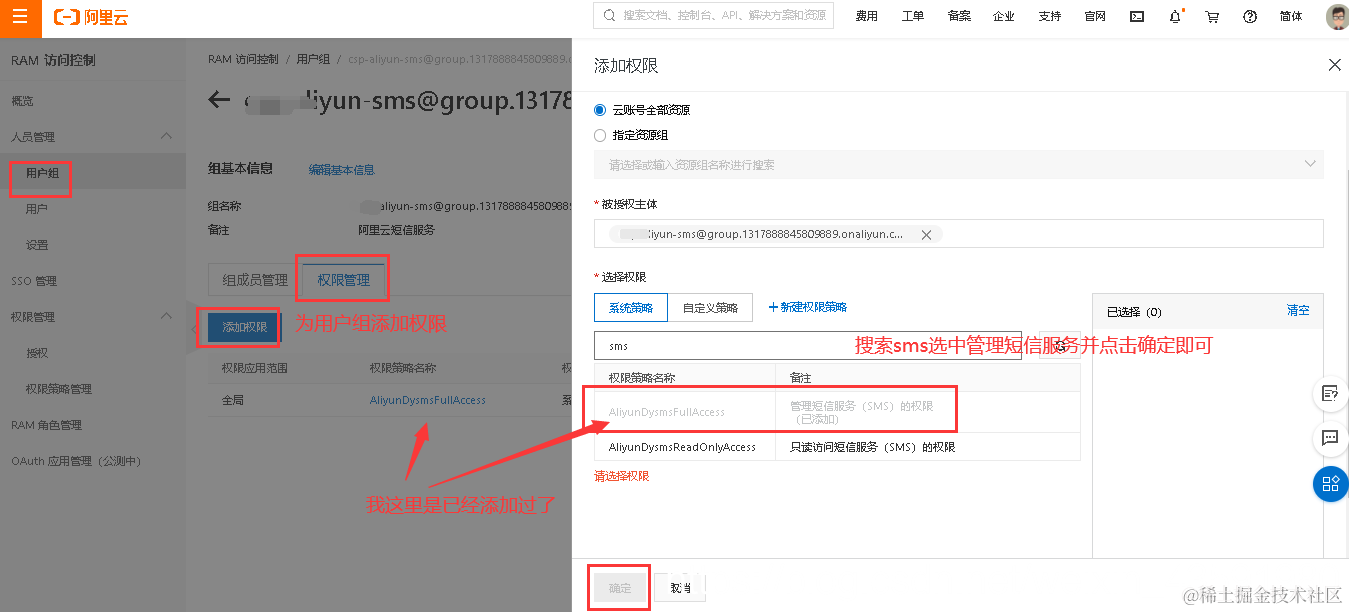
Task: Open the shopping cart icon
Action: (x=1212, y=16)
